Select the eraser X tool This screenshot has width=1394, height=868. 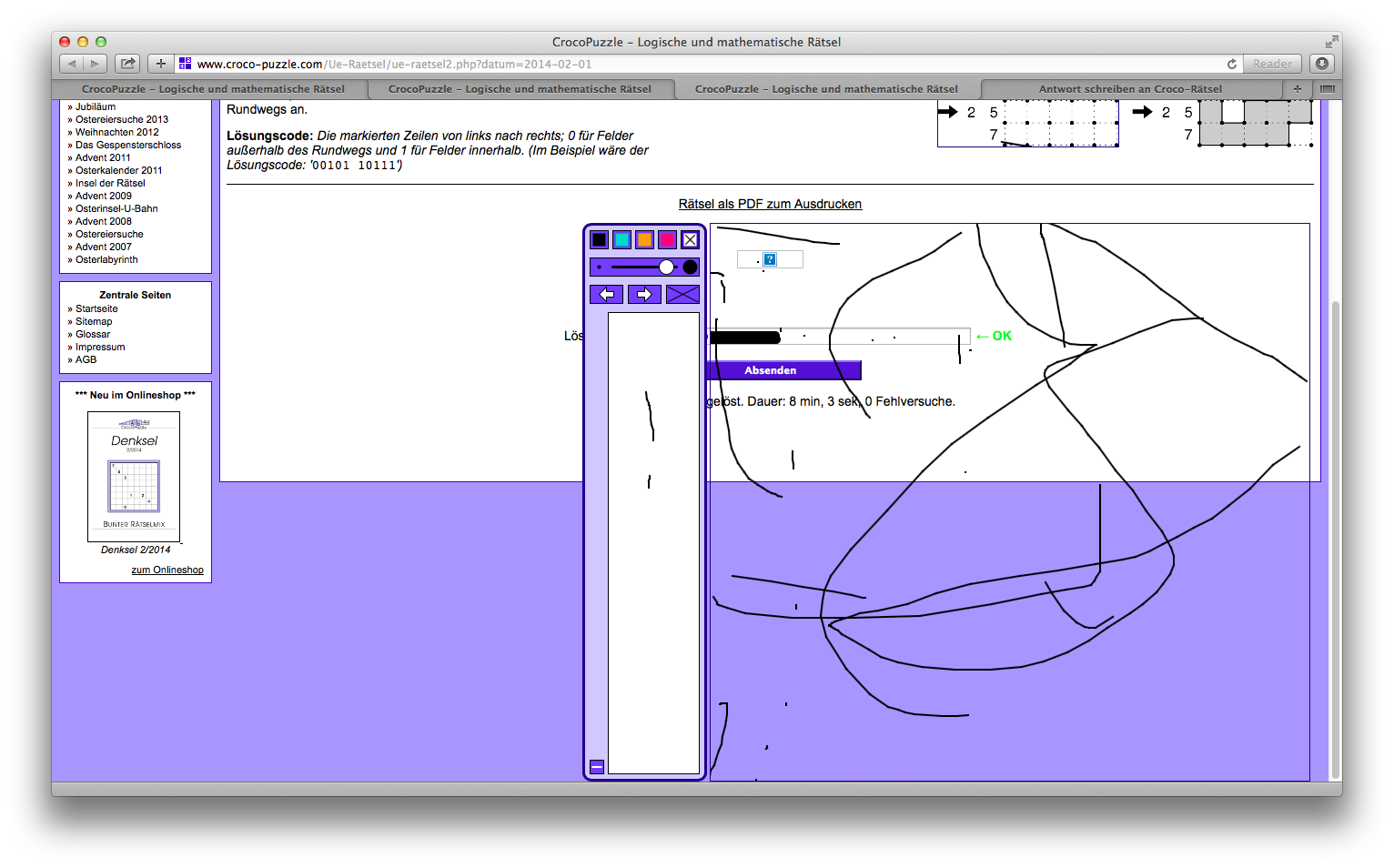(690, 240)
